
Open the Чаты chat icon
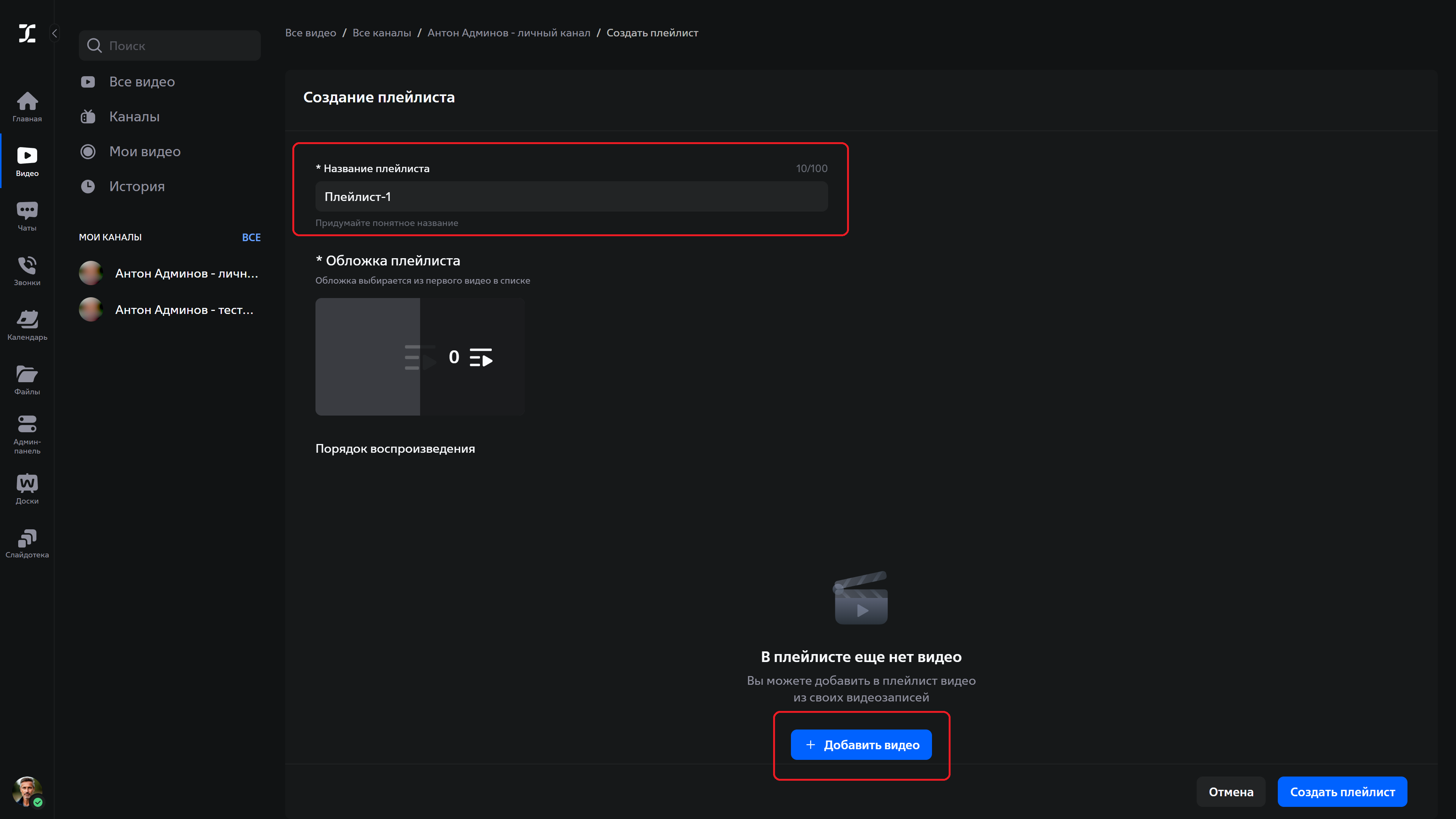point(27,216)
